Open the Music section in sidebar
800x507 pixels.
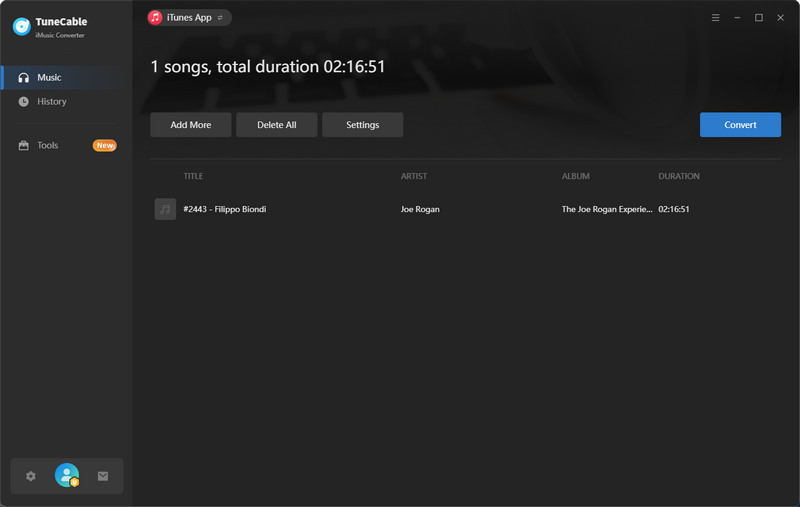(66, 78)
